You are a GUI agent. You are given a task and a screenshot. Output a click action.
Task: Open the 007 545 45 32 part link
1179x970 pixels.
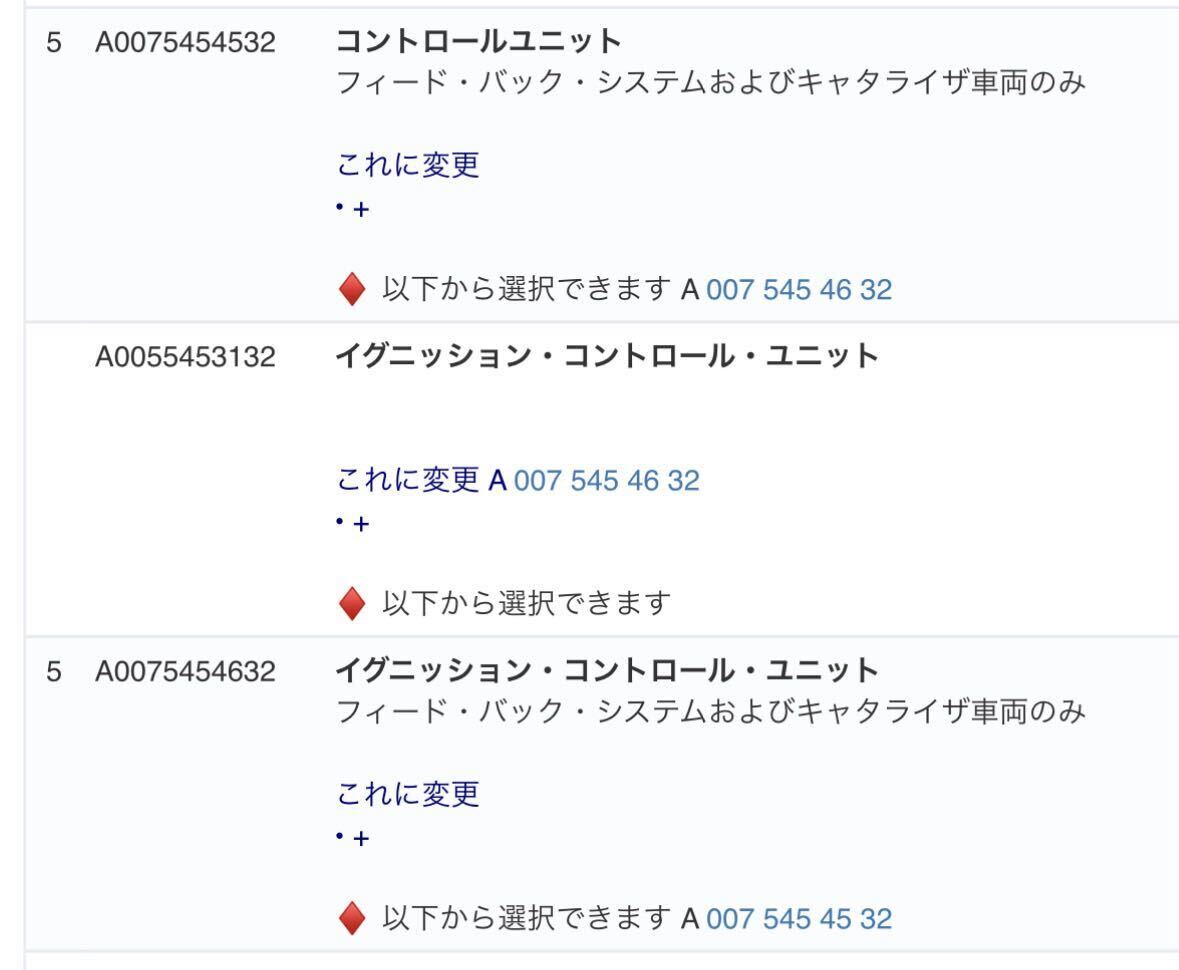(x=798, y=918)
